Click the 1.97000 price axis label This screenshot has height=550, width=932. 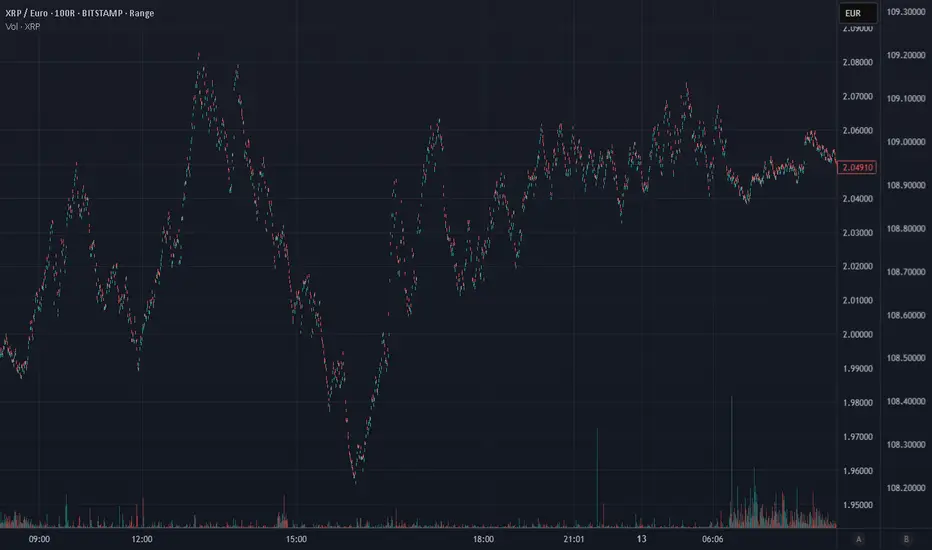pyautogui.click(x=857, y=437)
